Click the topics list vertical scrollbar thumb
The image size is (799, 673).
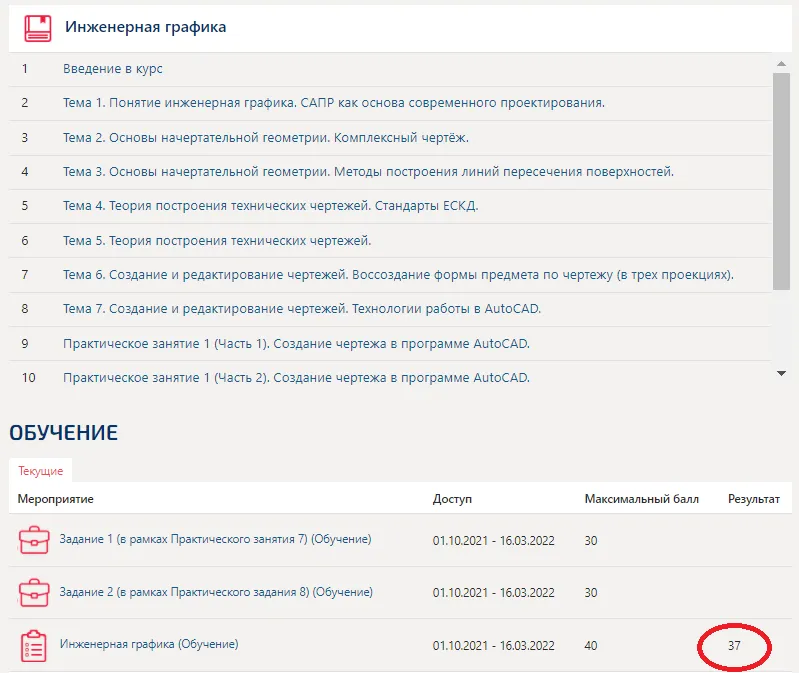(782, 180)
